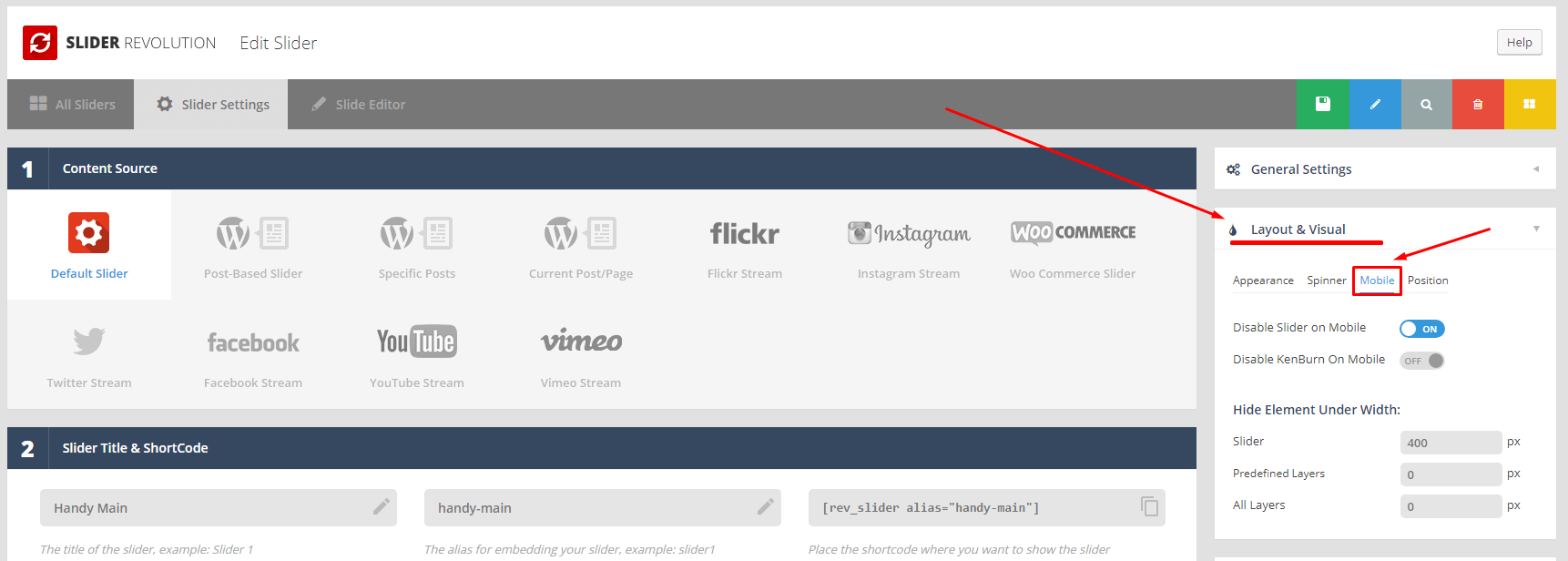1568x561 pixels.
Task: Select the YouTube stream logo
Action: click(x=417, y=342)
